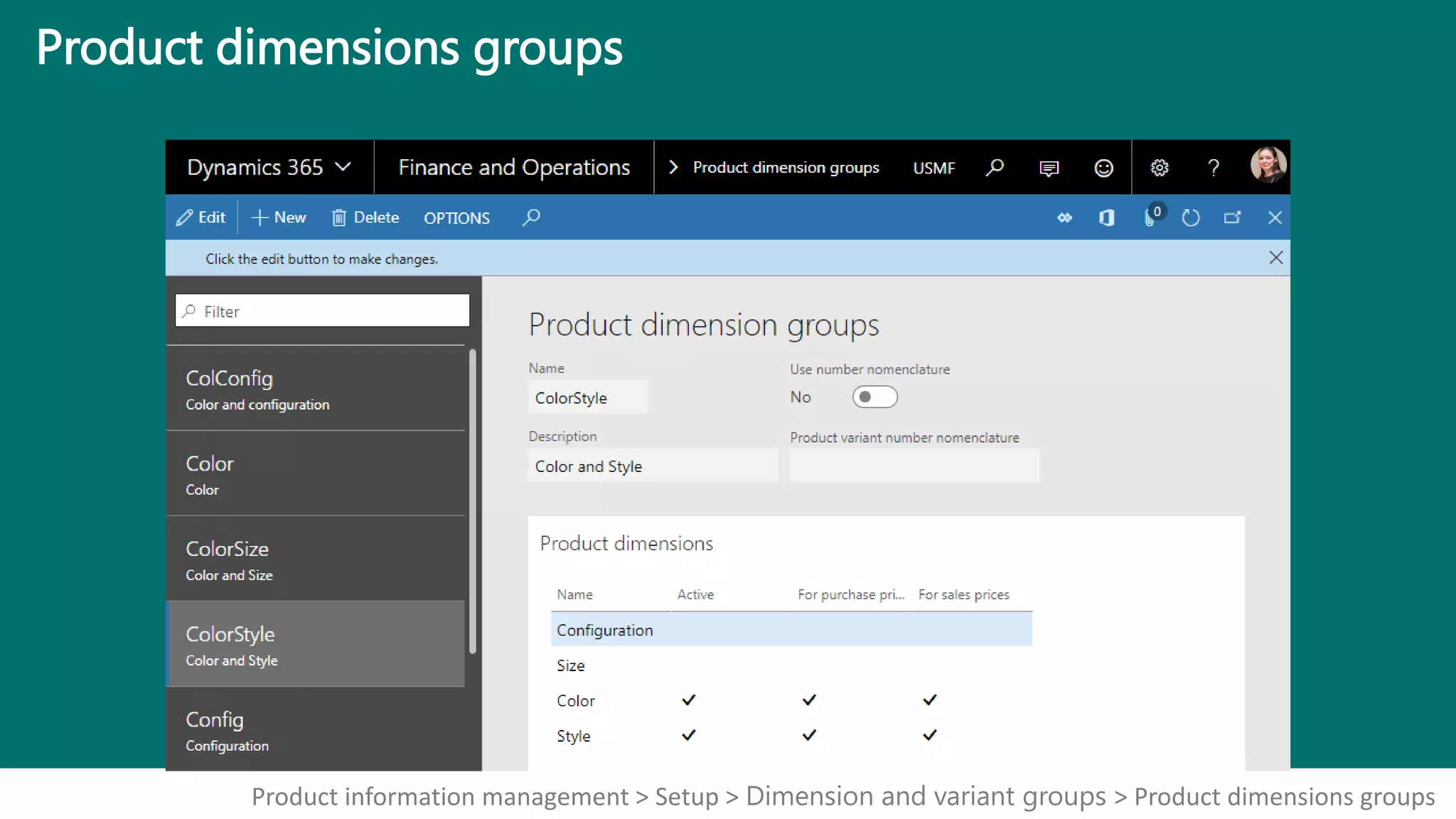1456x819 pixels.
Task: Change the USMF company selector
Action: point(933,168)
